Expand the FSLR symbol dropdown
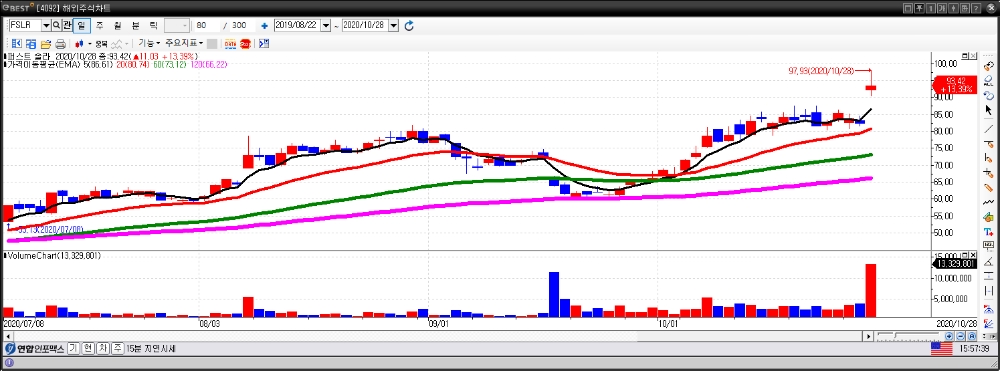This screenshot has width=1000, height=371. point(46,25)
